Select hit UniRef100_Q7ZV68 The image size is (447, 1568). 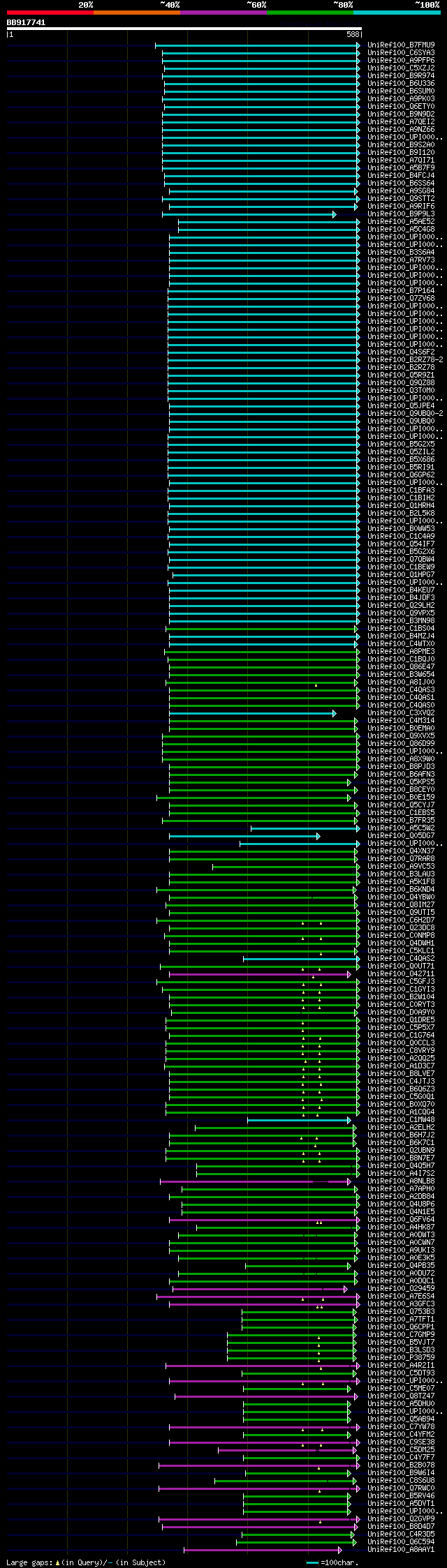coord(401,298)
